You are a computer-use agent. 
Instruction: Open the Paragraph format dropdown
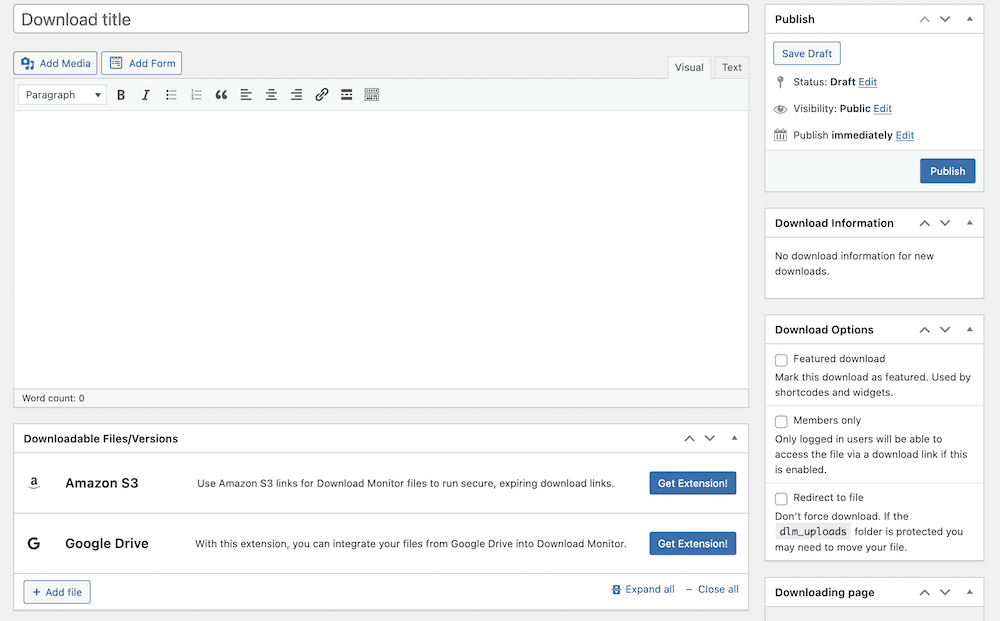[x=62, y=95]
